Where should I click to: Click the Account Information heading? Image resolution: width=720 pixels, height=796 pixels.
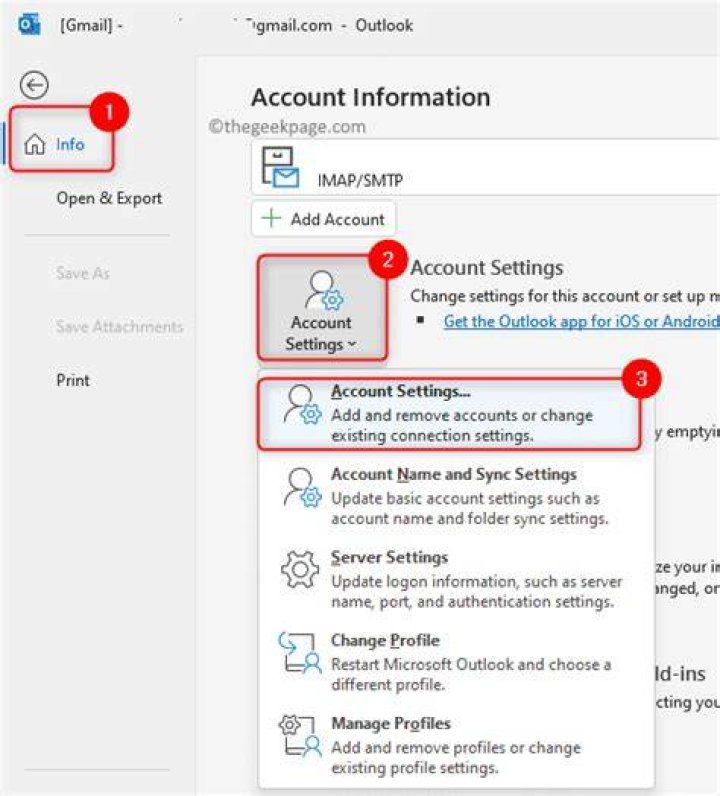coord(371,97)
